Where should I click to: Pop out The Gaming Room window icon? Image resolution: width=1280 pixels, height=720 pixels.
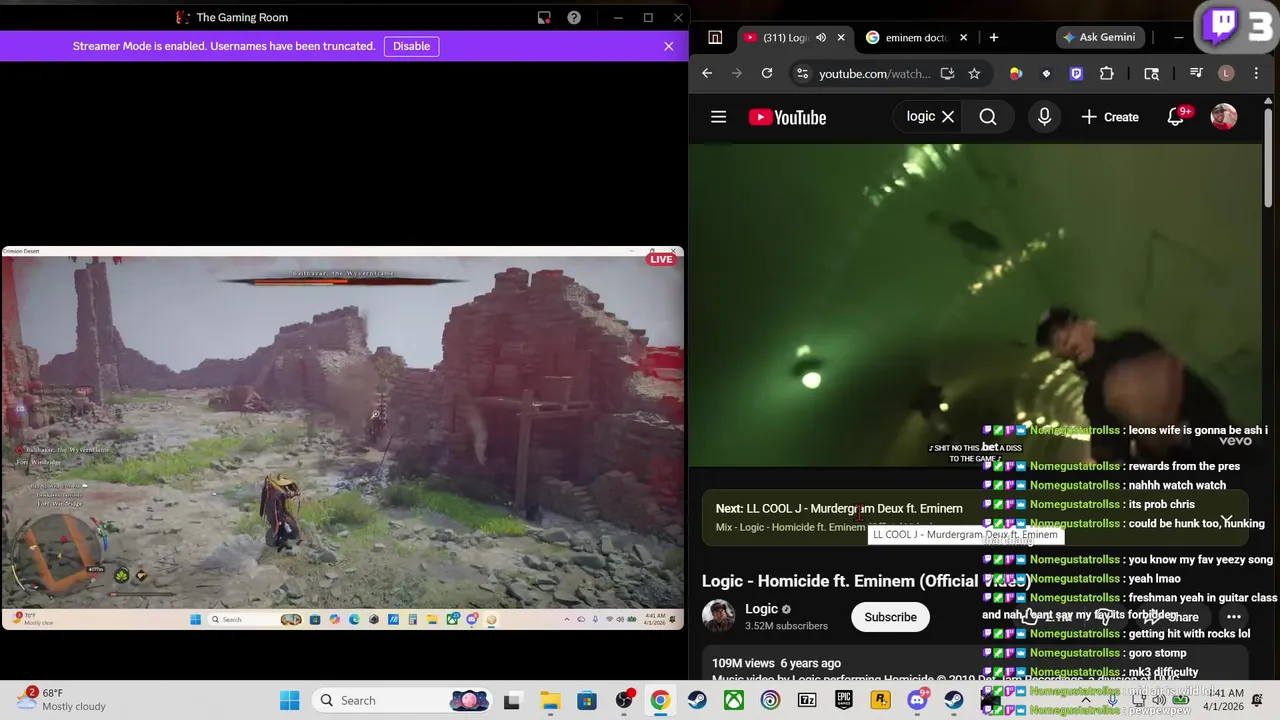coord(544,17)
